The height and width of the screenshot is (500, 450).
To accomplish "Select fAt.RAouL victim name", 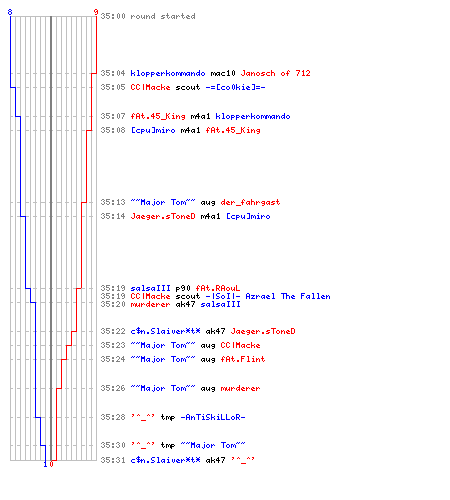I will pyautogui.click(x=218, y=288).
